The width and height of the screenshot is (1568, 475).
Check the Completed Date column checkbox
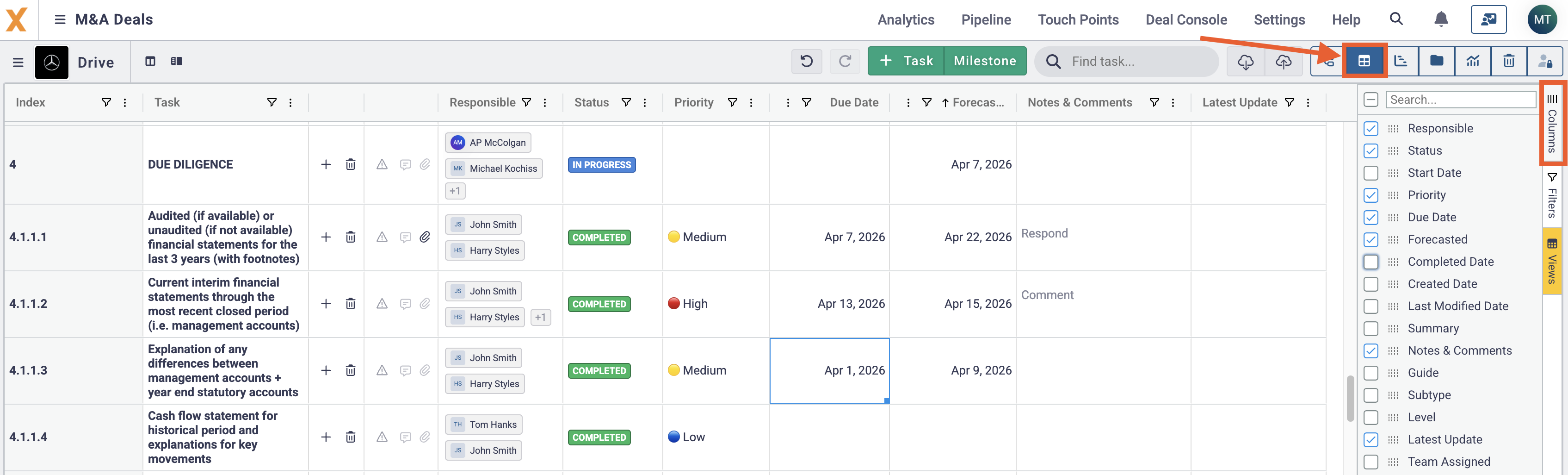[1371, 262]
